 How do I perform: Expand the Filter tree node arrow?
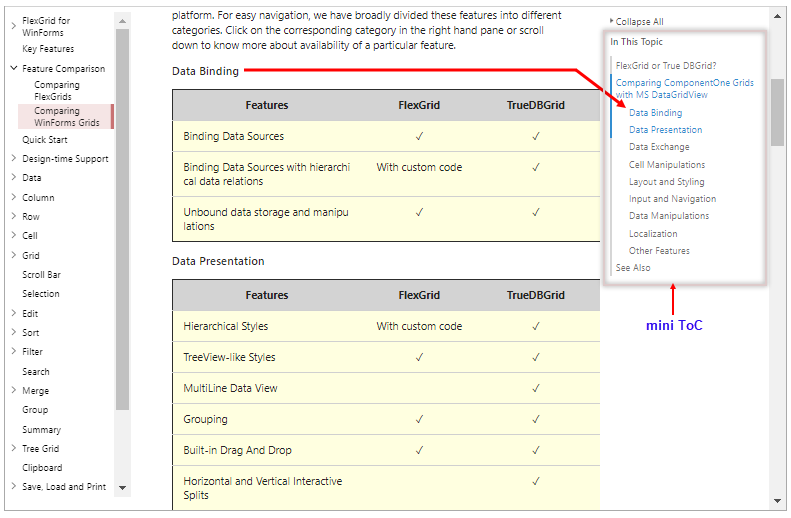[14, 351]
